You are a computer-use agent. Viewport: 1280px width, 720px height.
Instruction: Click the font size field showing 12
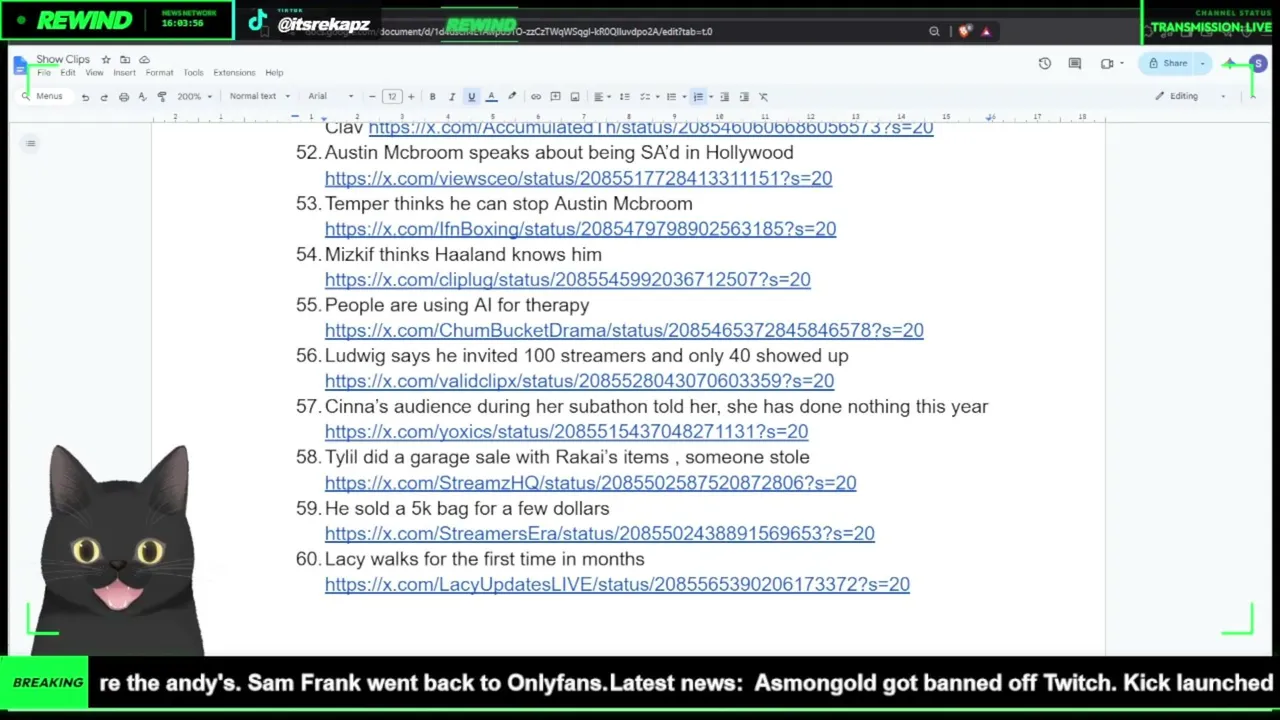391,97
